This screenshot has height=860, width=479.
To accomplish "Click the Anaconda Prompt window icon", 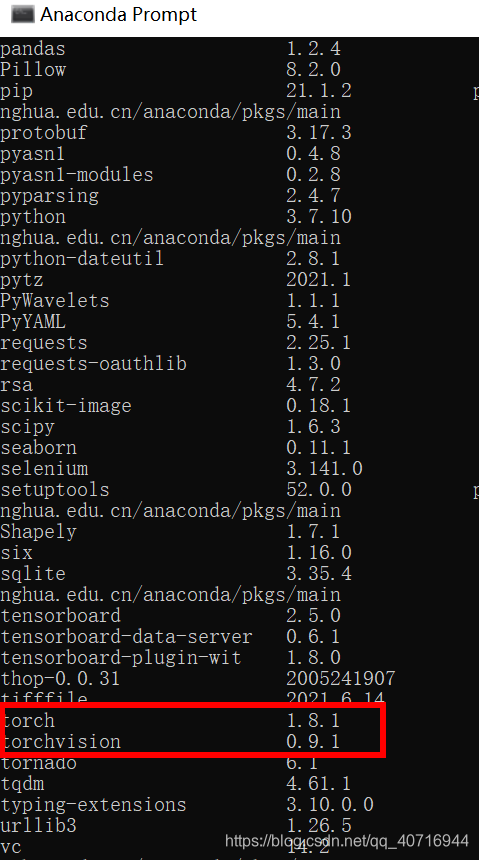I will click(x=22, y=15).
